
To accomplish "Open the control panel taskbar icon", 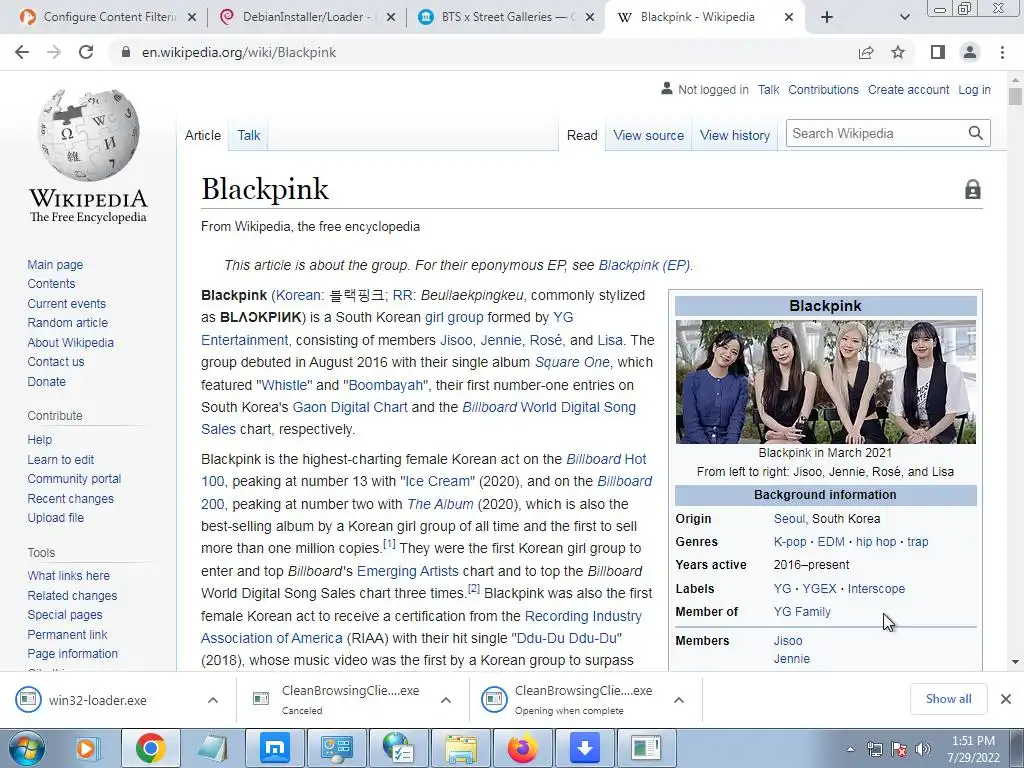I will (x=336, y=748).
